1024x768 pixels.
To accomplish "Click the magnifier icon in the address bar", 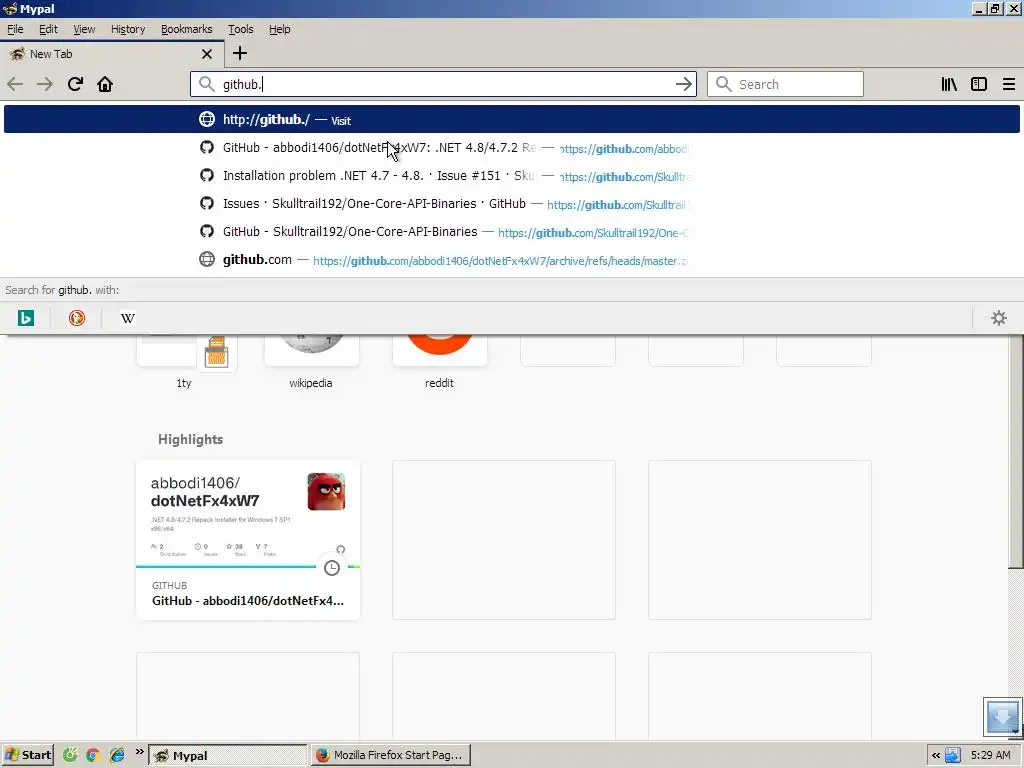I will [x=206, y=84].
